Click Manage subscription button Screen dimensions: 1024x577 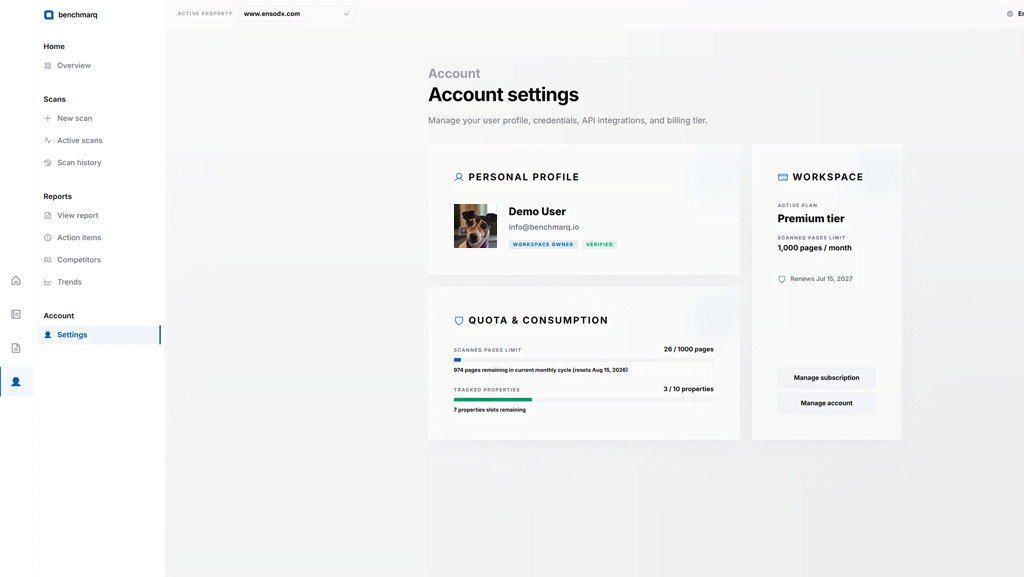[826, 378]
